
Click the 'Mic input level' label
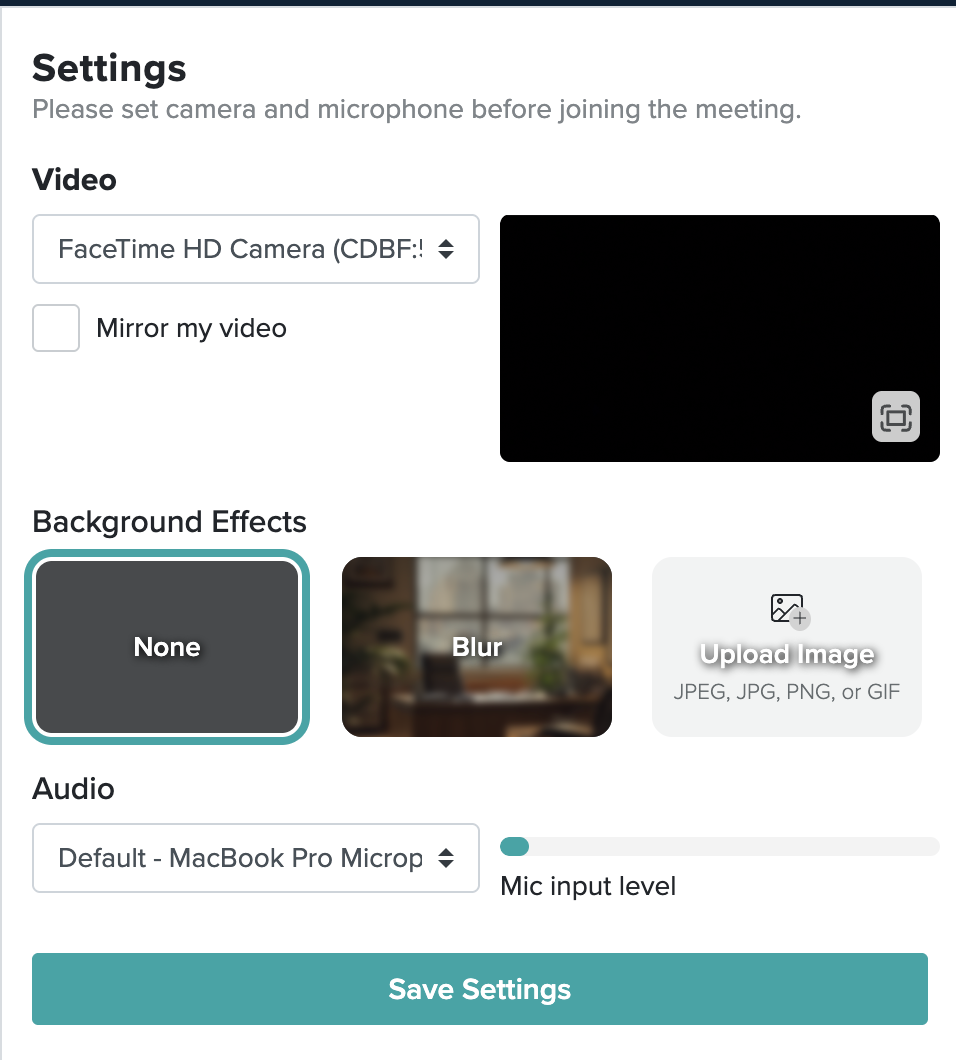pyautogui.click(x=588, y=886)
